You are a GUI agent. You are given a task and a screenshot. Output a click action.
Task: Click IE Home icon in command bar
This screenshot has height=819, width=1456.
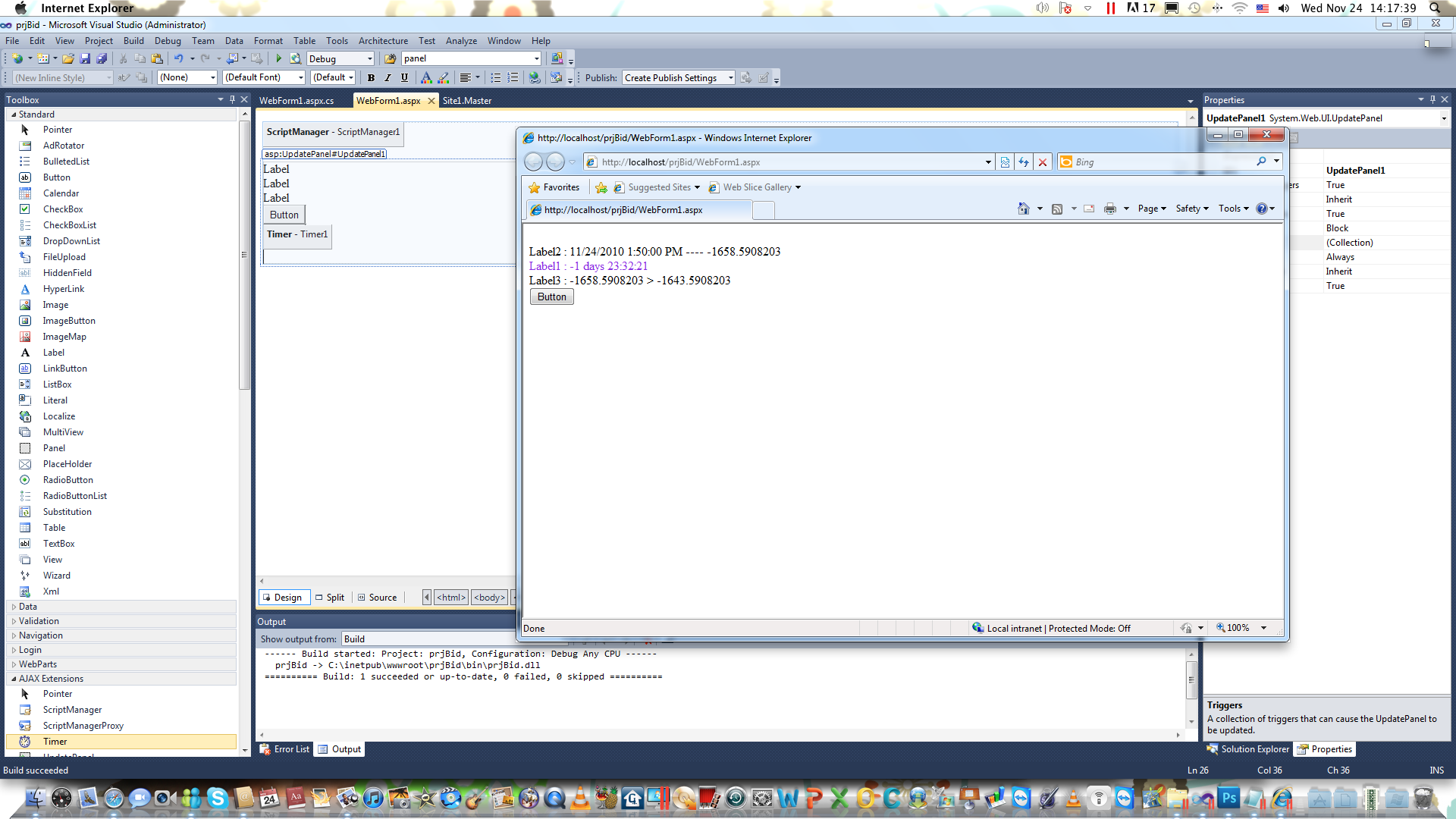[x=1023, y=209]
